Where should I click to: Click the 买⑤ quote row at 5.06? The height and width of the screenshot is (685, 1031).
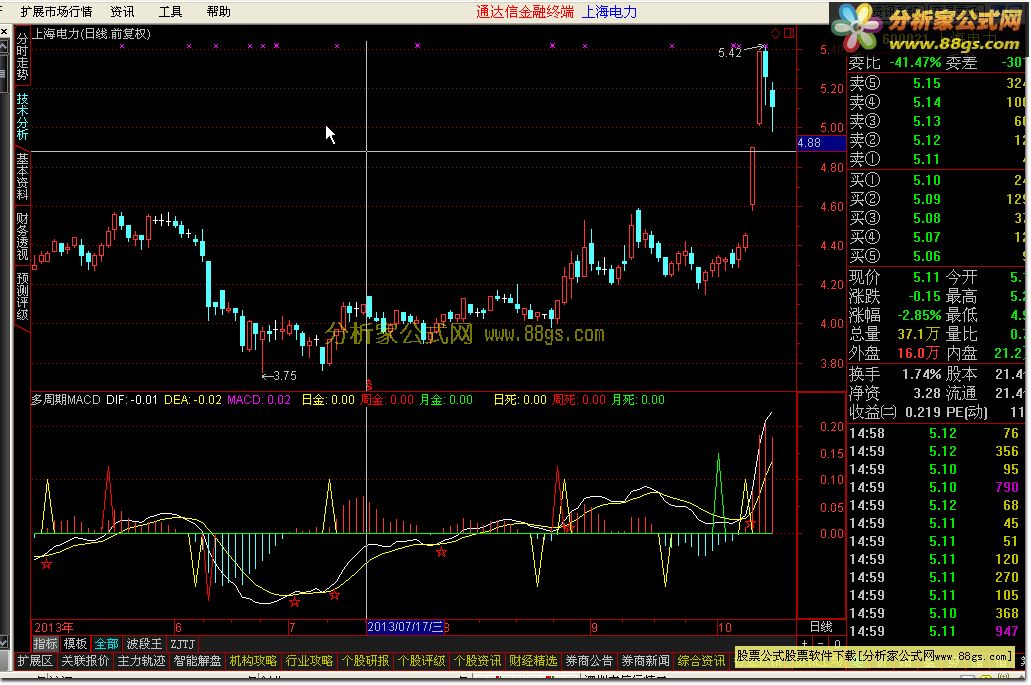936,256
